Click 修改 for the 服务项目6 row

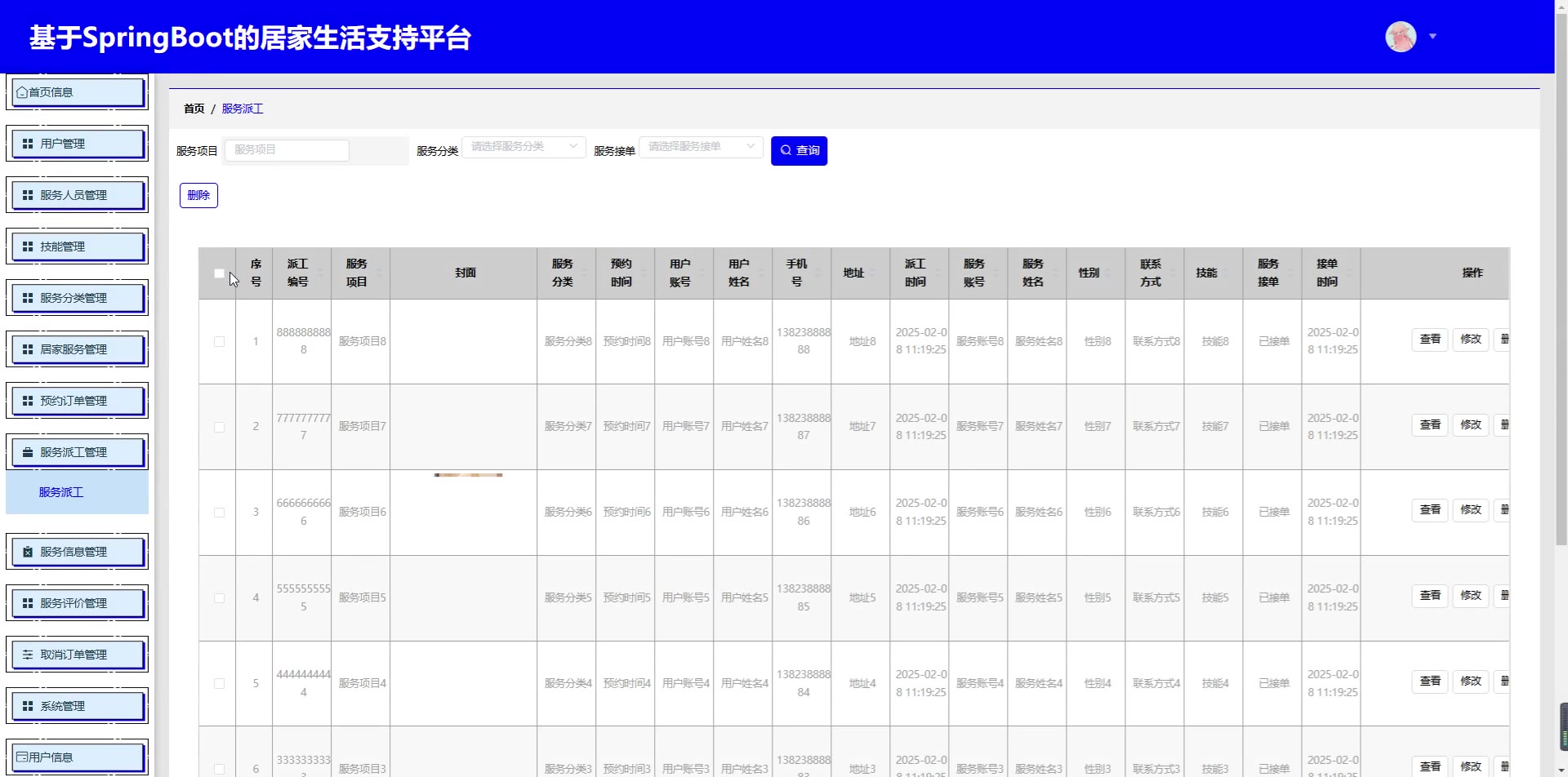coord(1471,510)
